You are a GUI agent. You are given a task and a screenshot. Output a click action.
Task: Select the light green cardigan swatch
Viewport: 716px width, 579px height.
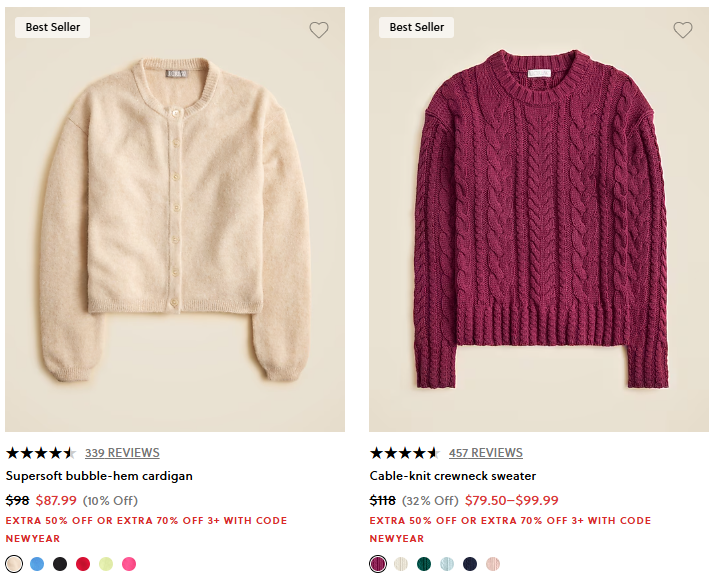(106, 564)
